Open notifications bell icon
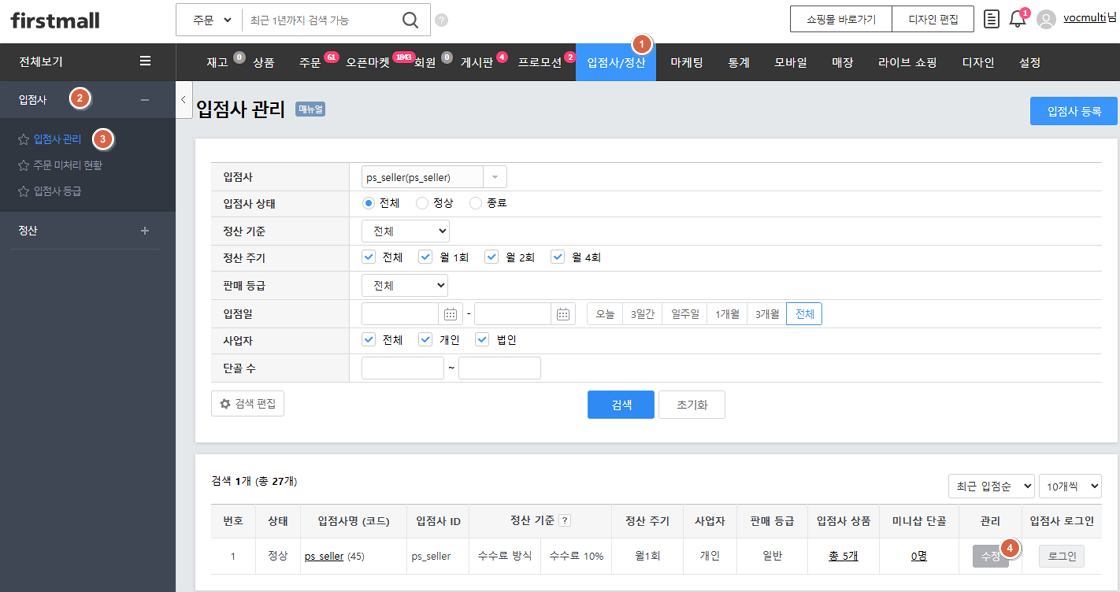 1017,19
